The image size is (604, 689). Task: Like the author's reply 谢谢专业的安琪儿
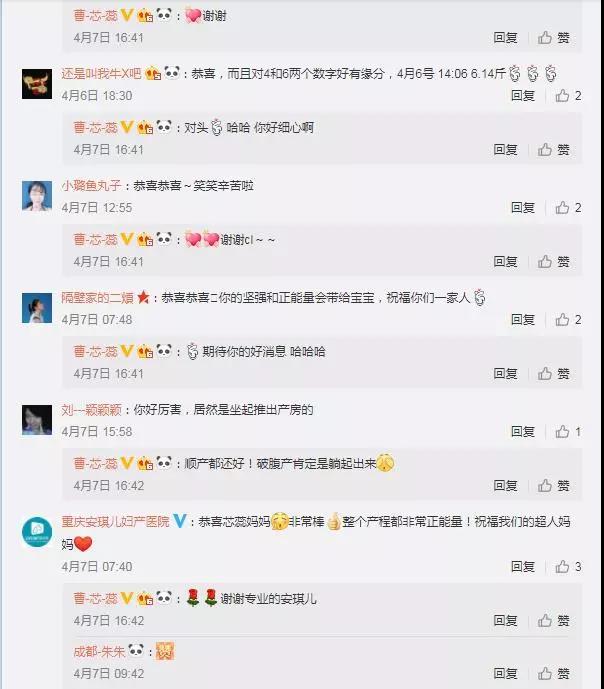coord(553,620)
